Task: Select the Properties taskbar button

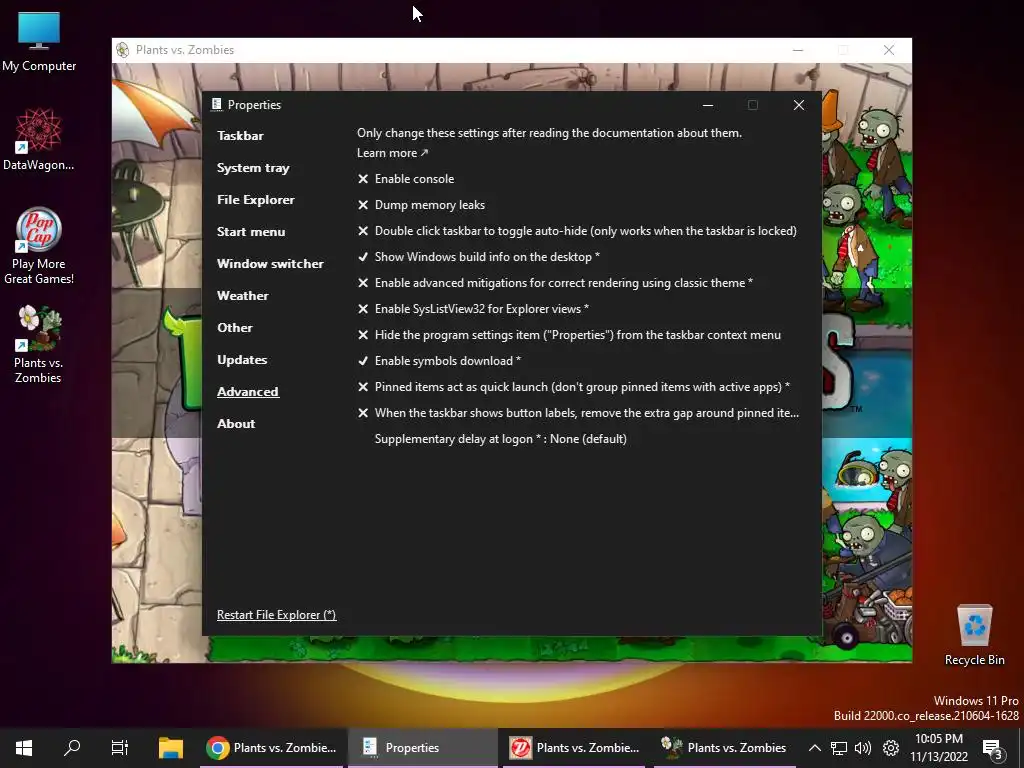Action: (423, 748)
